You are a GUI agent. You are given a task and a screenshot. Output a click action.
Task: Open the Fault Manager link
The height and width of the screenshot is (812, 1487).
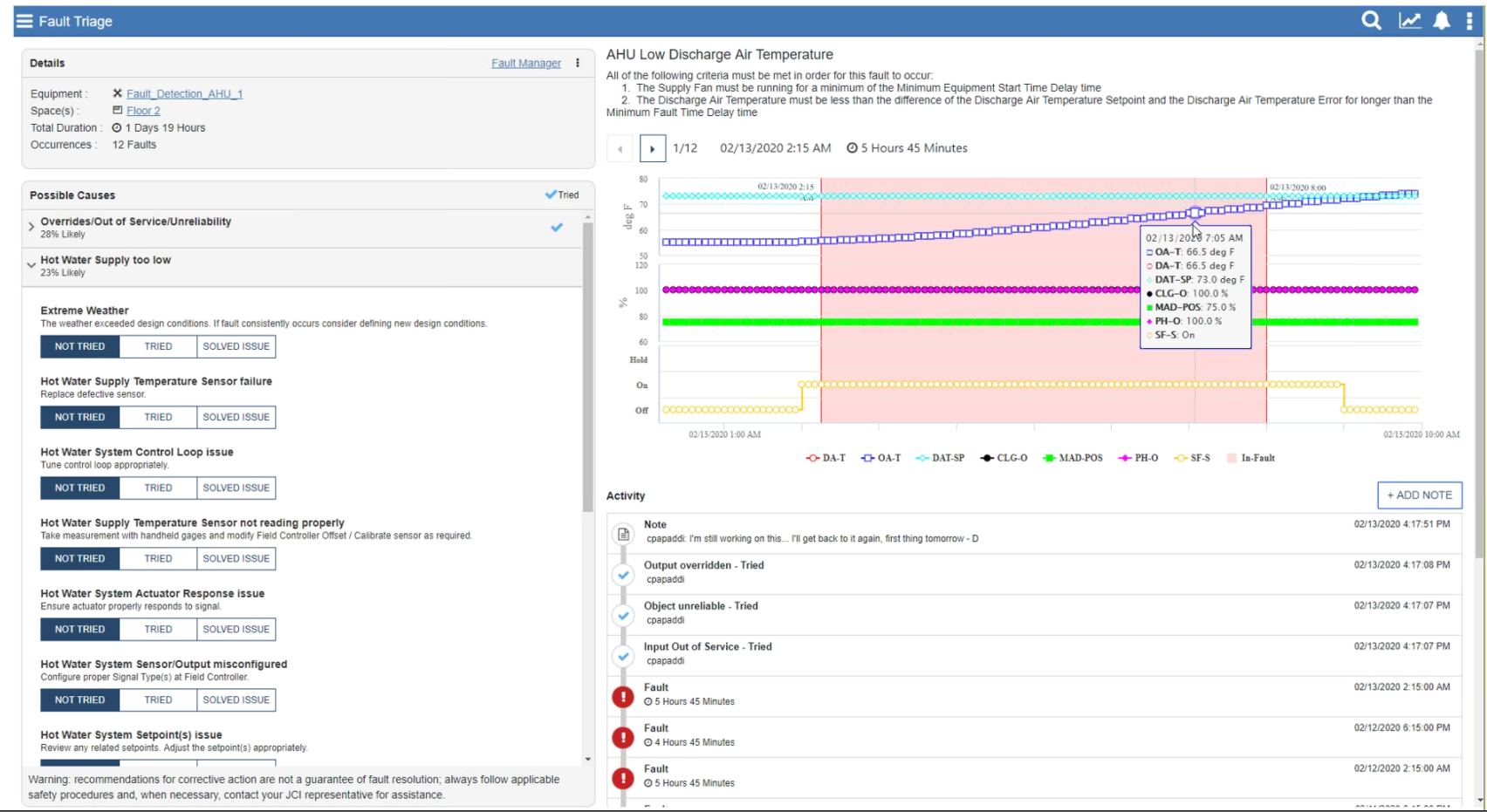[525, 63]
